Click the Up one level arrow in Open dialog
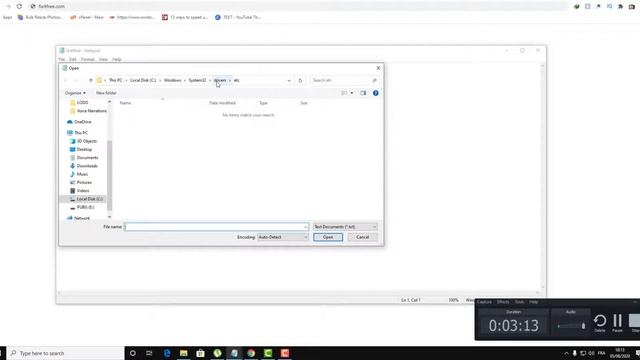The height and width of the screenshot is (360, 640). (x=91, y=80)
